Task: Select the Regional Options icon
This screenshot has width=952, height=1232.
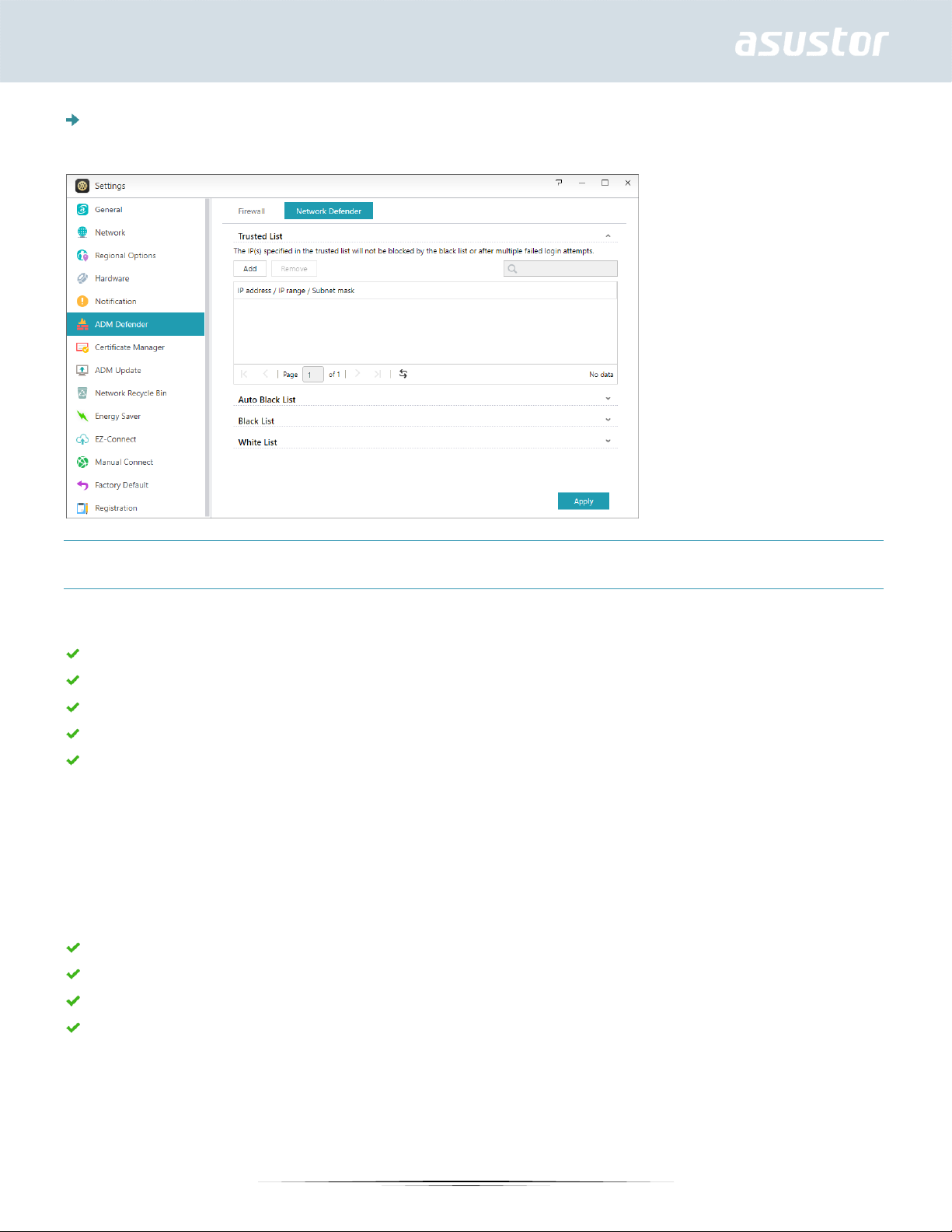Action: pos(82,256)
